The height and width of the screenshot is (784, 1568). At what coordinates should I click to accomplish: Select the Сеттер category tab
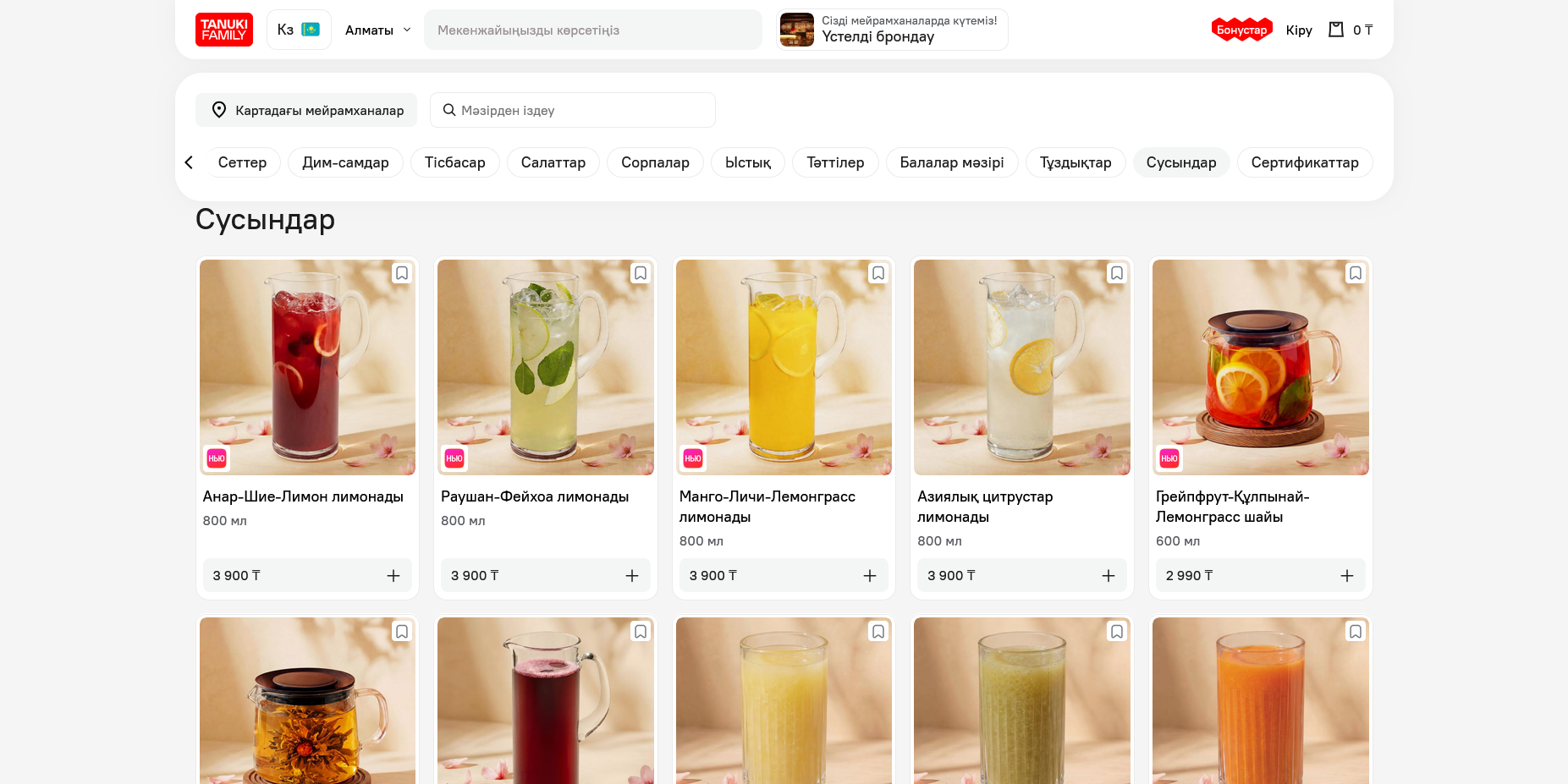point(242,162)
